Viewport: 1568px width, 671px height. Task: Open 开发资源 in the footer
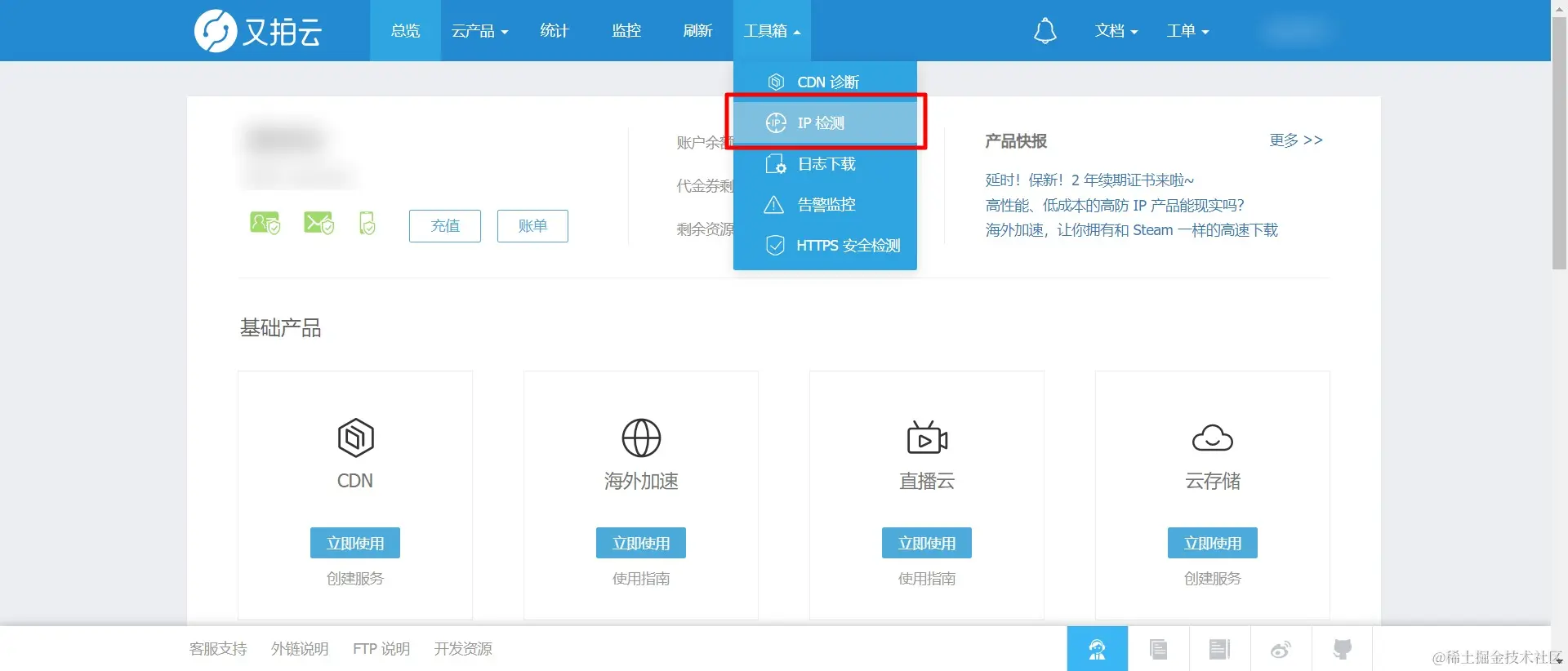click(x=463, y=649)
